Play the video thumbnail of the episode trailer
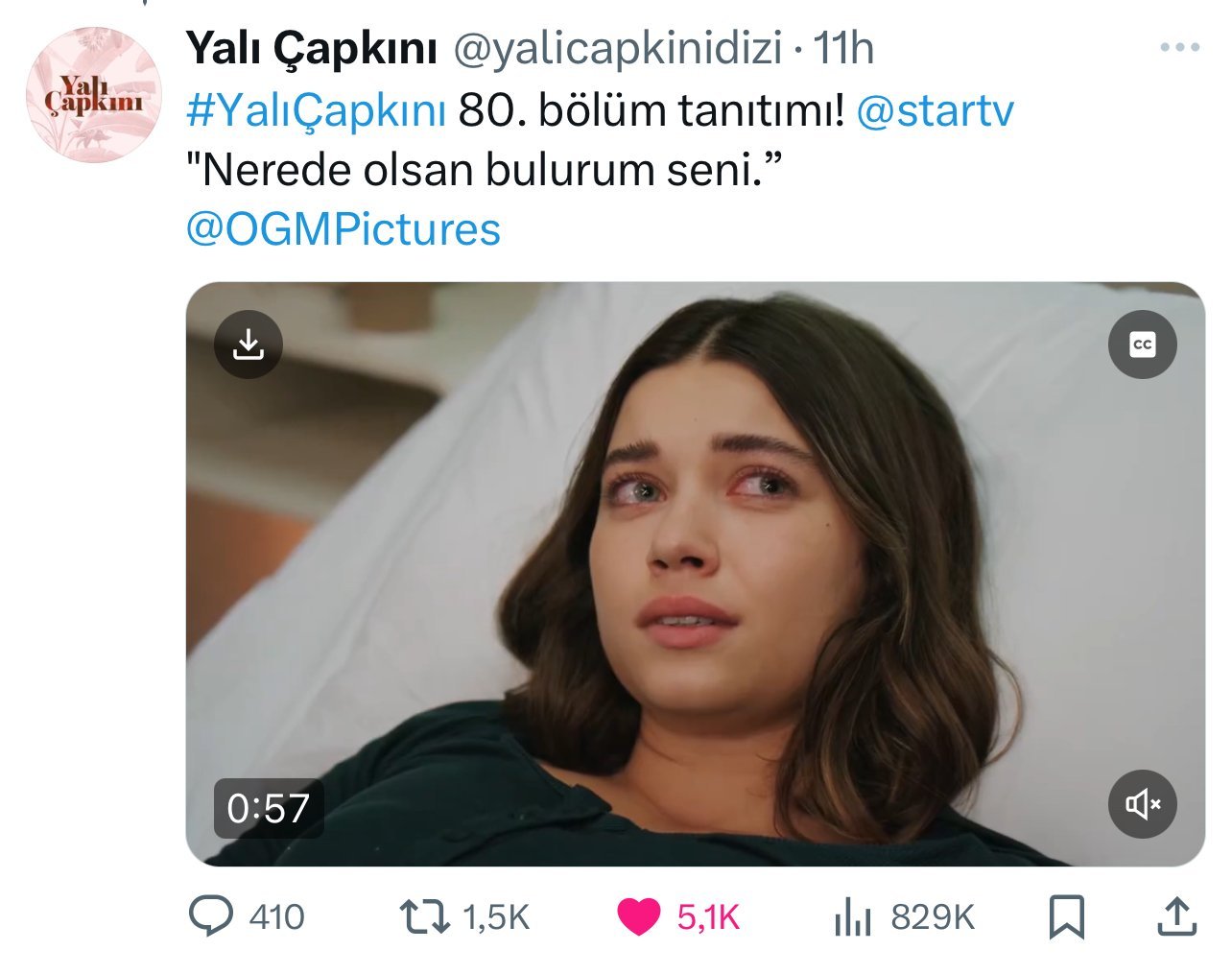This screenshot has width=1232, height=974. (695, 574)
